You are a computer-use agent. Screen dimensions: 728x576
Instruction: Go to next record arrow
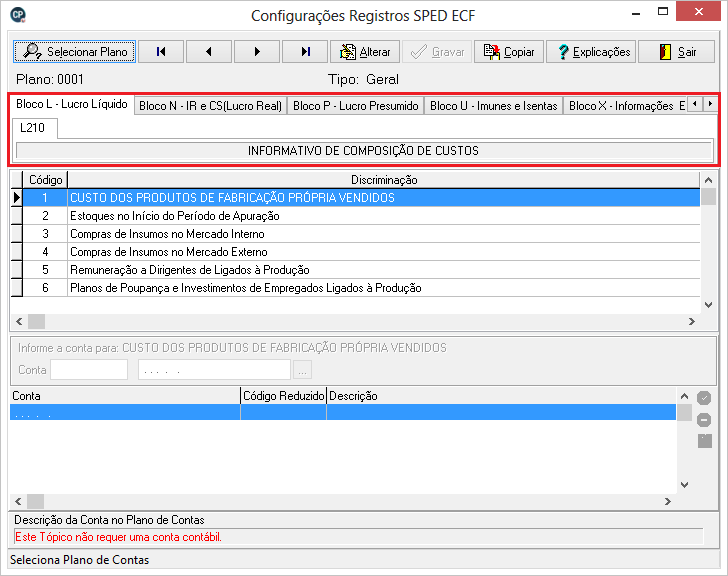[257, 51]
